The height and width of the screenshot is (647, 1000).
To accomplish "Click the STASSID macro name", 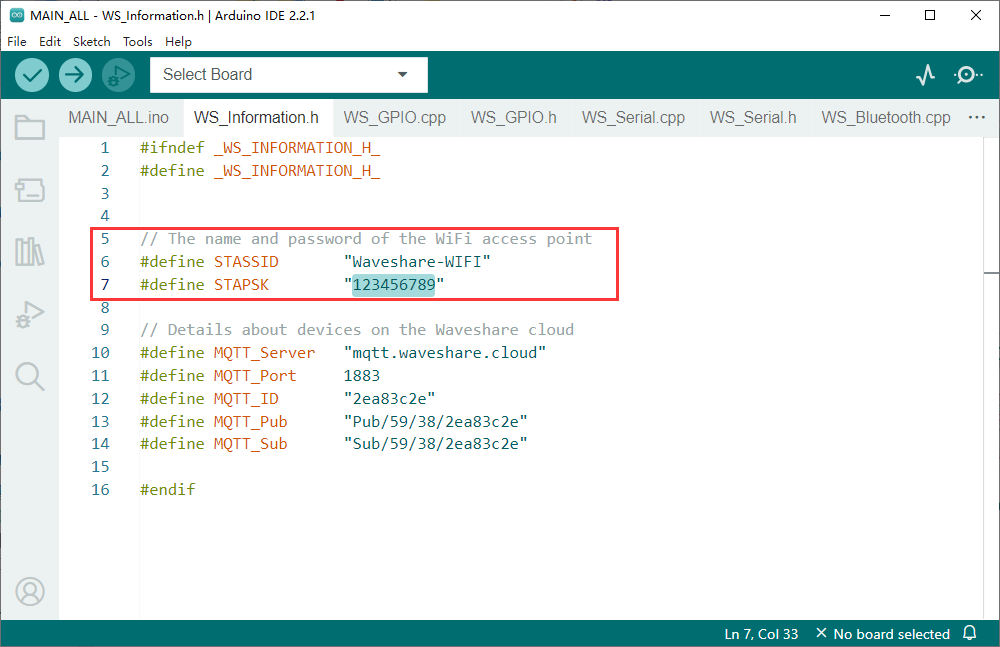I will tap(246, 262).
